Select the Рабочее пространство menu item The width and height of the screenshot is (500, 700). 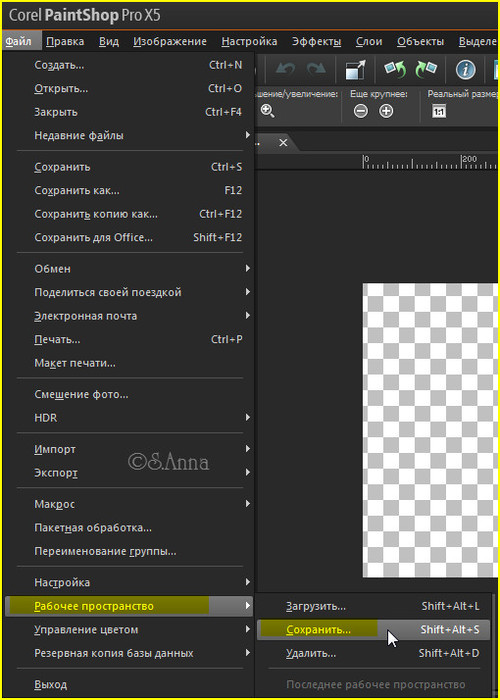pos(129,606)
